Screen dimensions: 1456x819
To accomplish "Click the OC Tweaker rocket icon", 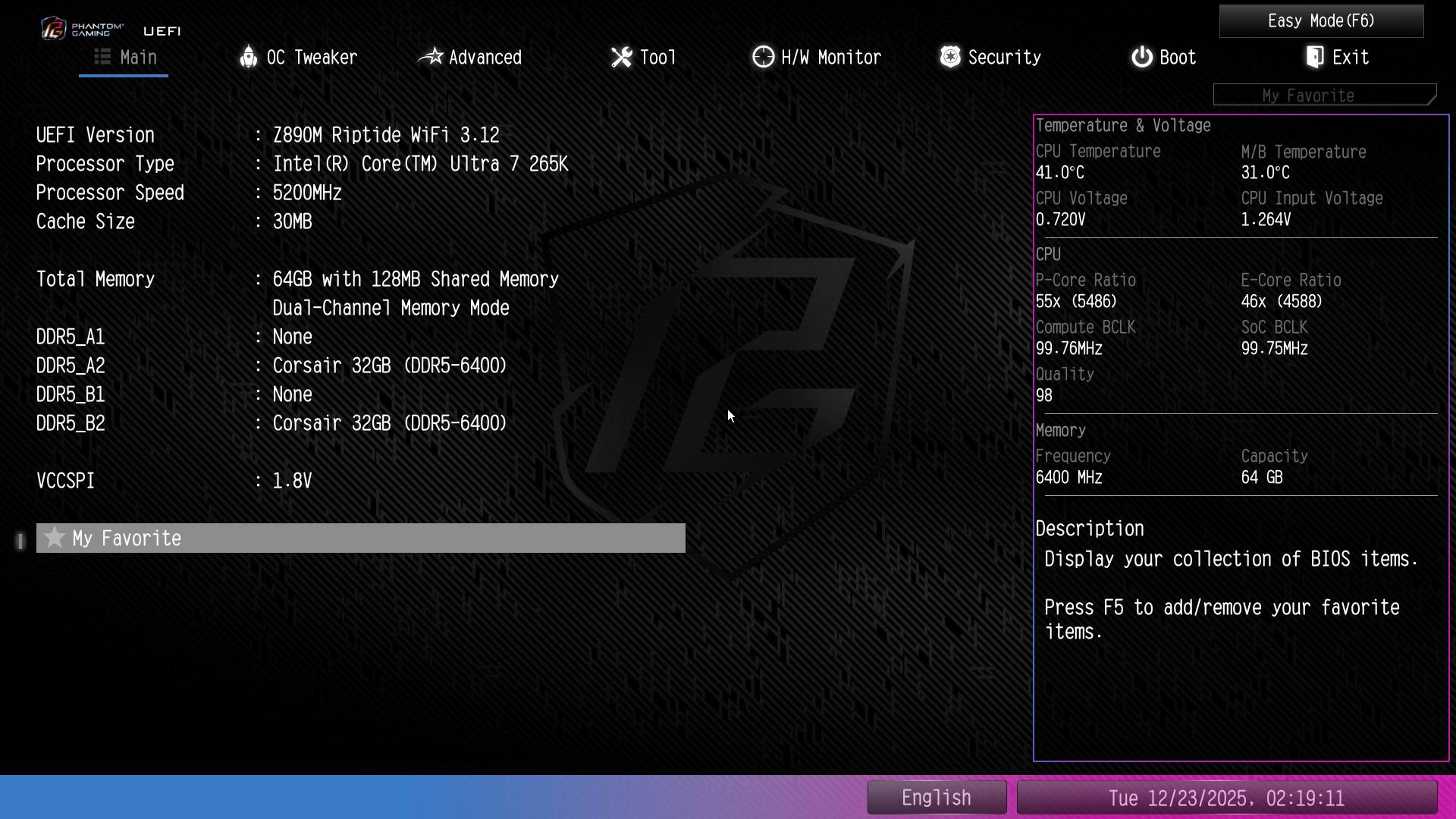I will 248,57.
